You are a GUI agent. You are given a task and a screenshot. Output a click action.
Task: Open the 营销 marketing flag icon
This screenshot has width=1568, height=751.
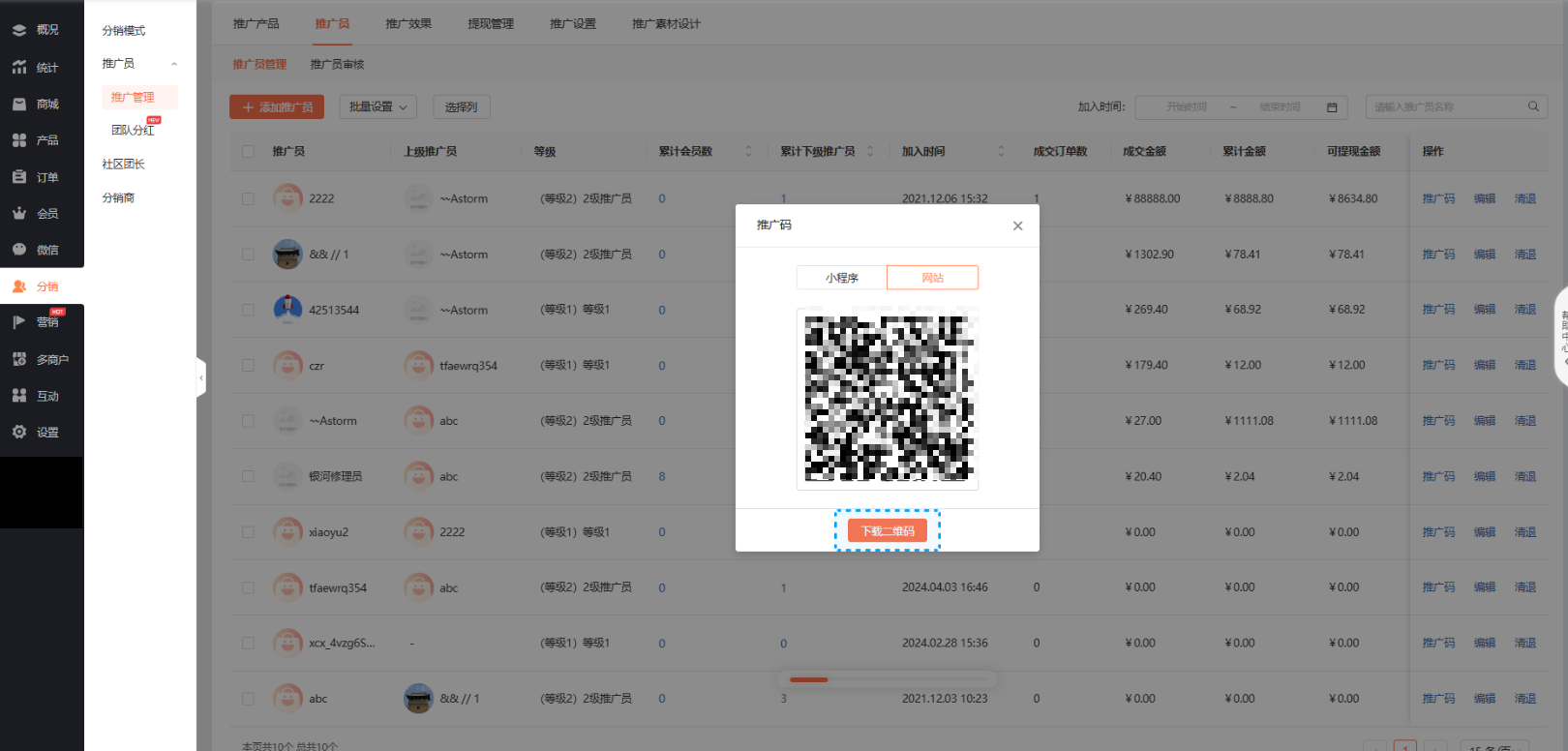[19, 322]
